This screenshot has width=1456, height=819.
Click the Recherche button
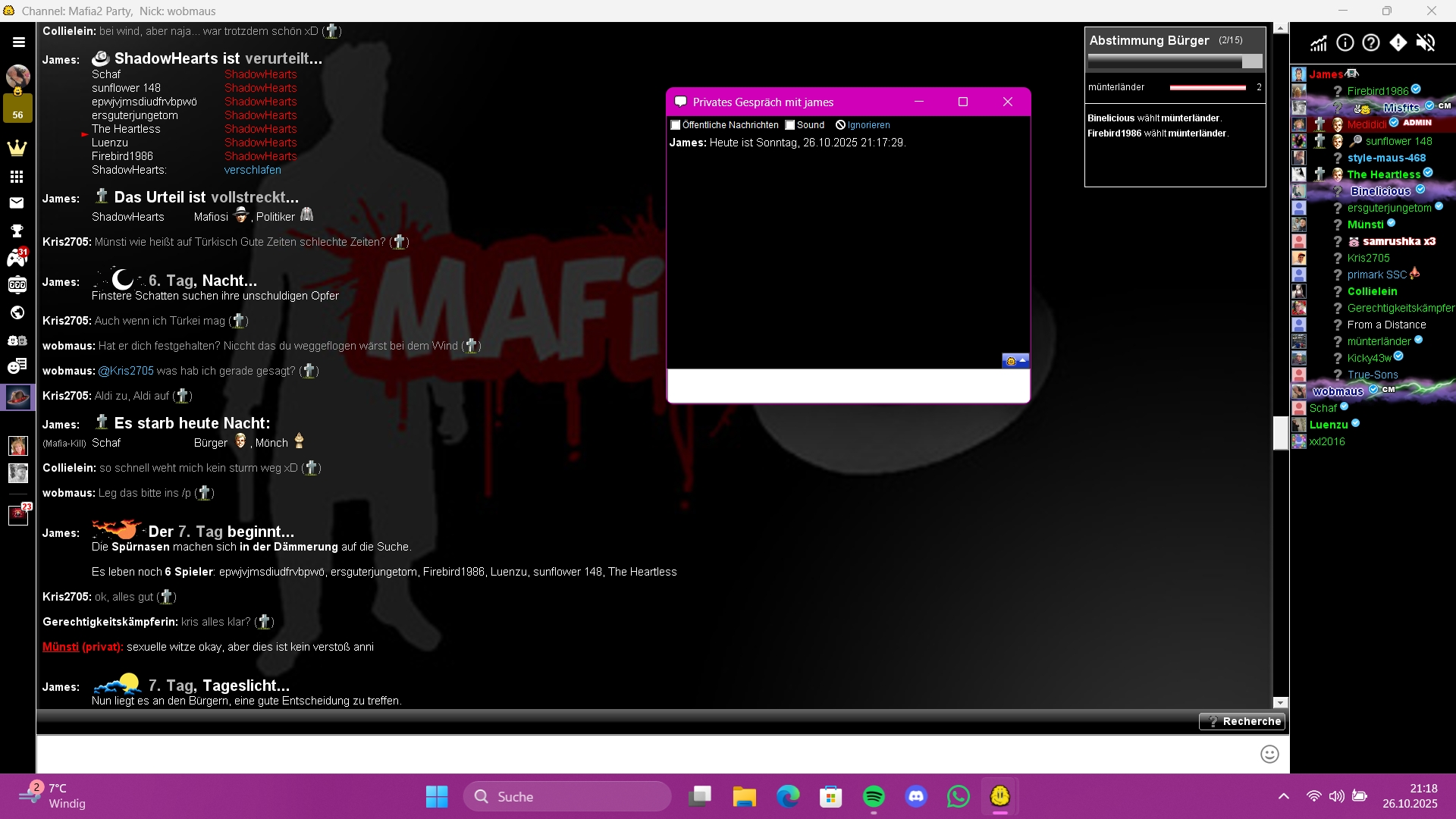[1242, 721]
